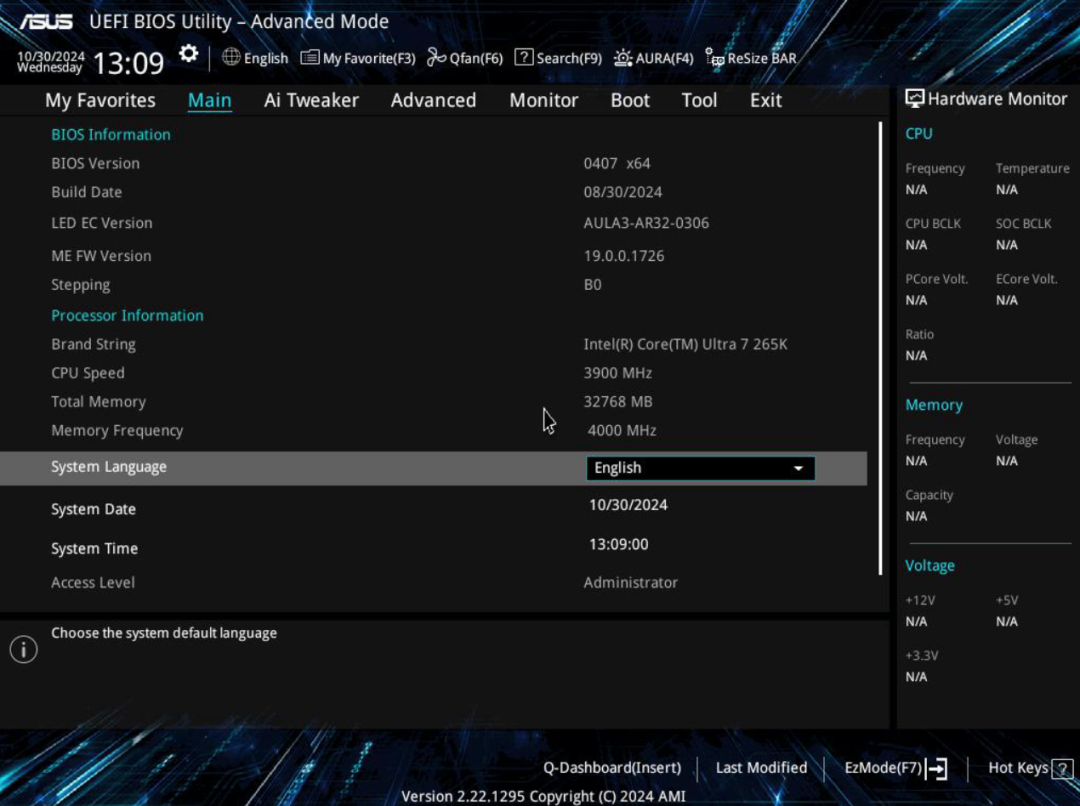Click the System Date value field

click(628, 505)
